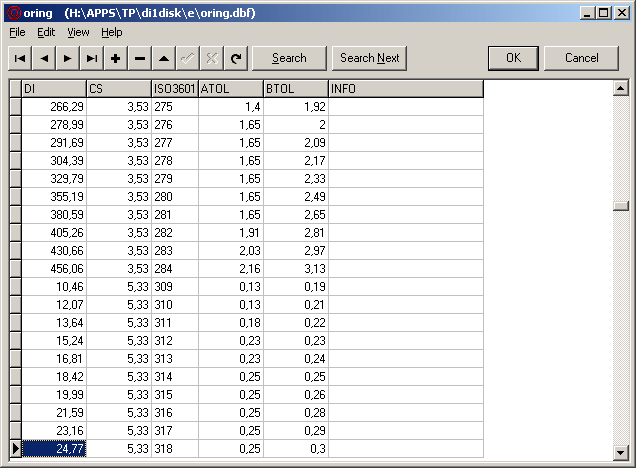Open the File menu

pyautogui.click(x=17, y=32)
